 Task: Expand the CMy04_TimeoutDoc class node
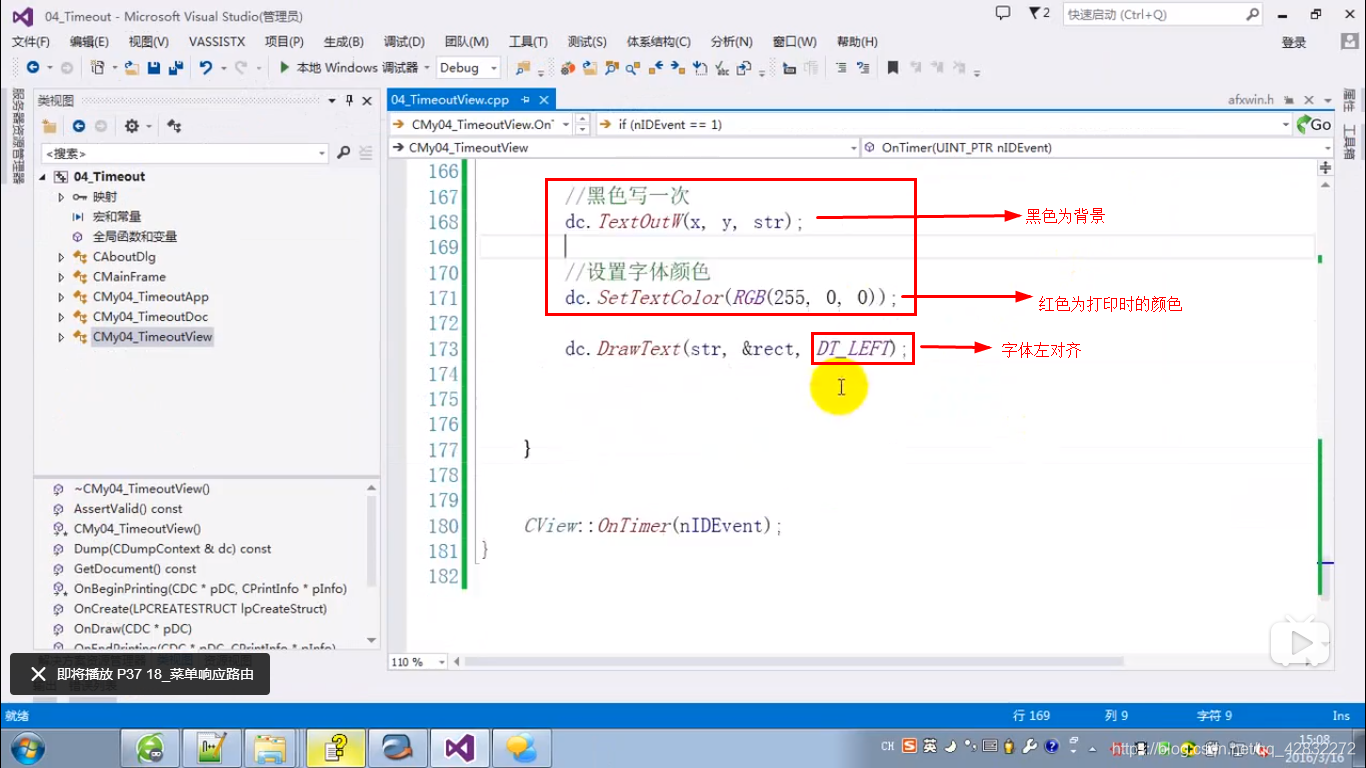pyautogui.click(x=61, y=317)
